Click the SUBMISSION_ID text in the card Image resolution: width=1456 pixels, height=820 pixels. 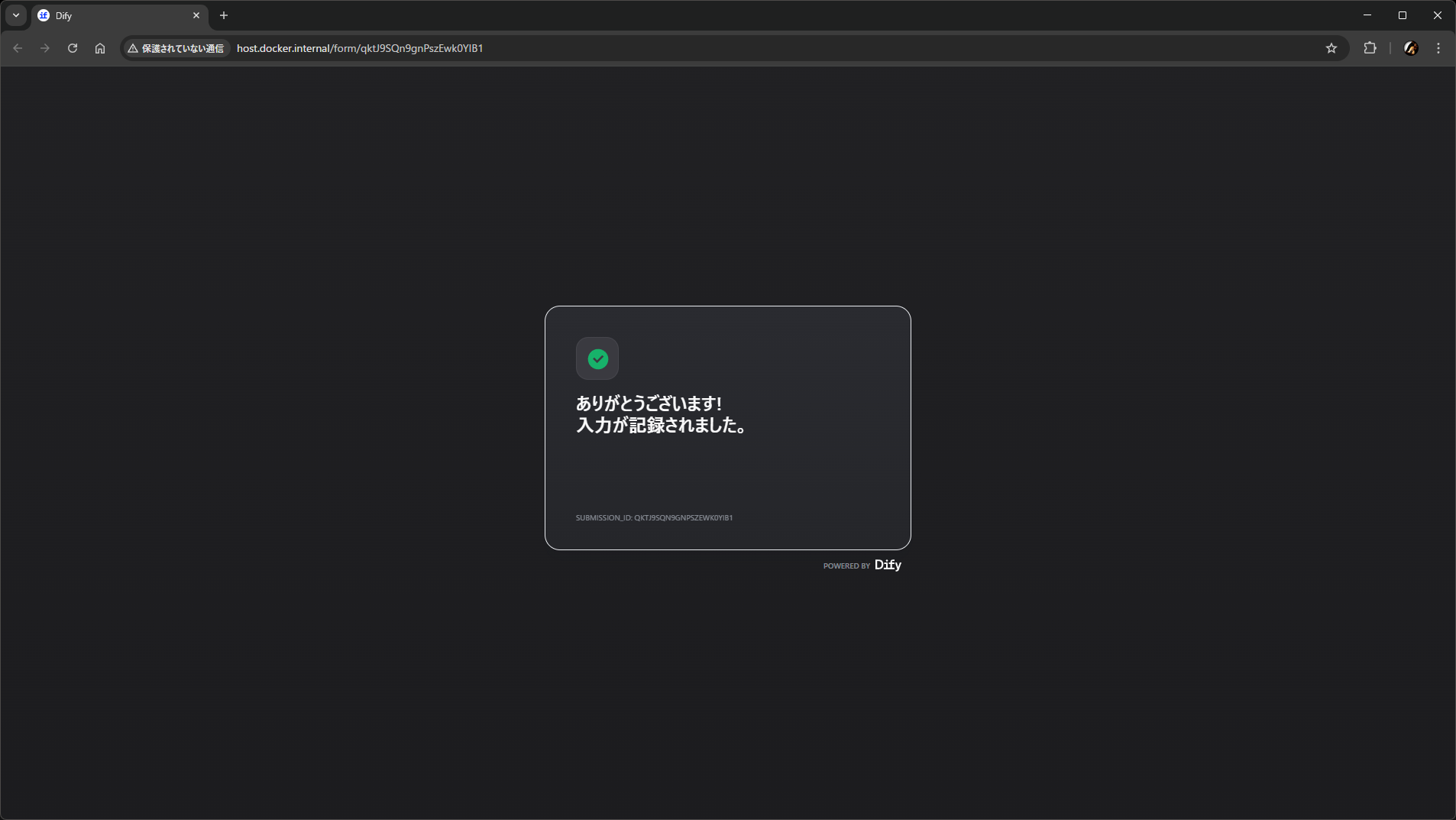coord(654,517)
